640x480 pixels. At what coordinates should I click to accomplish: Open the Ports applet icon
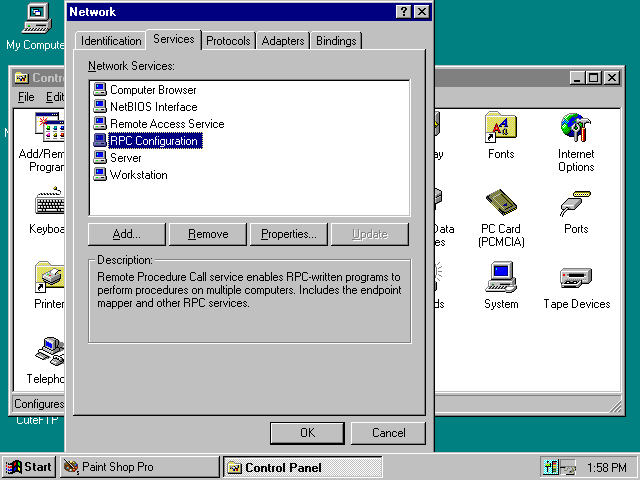click(x=576, y=203)
